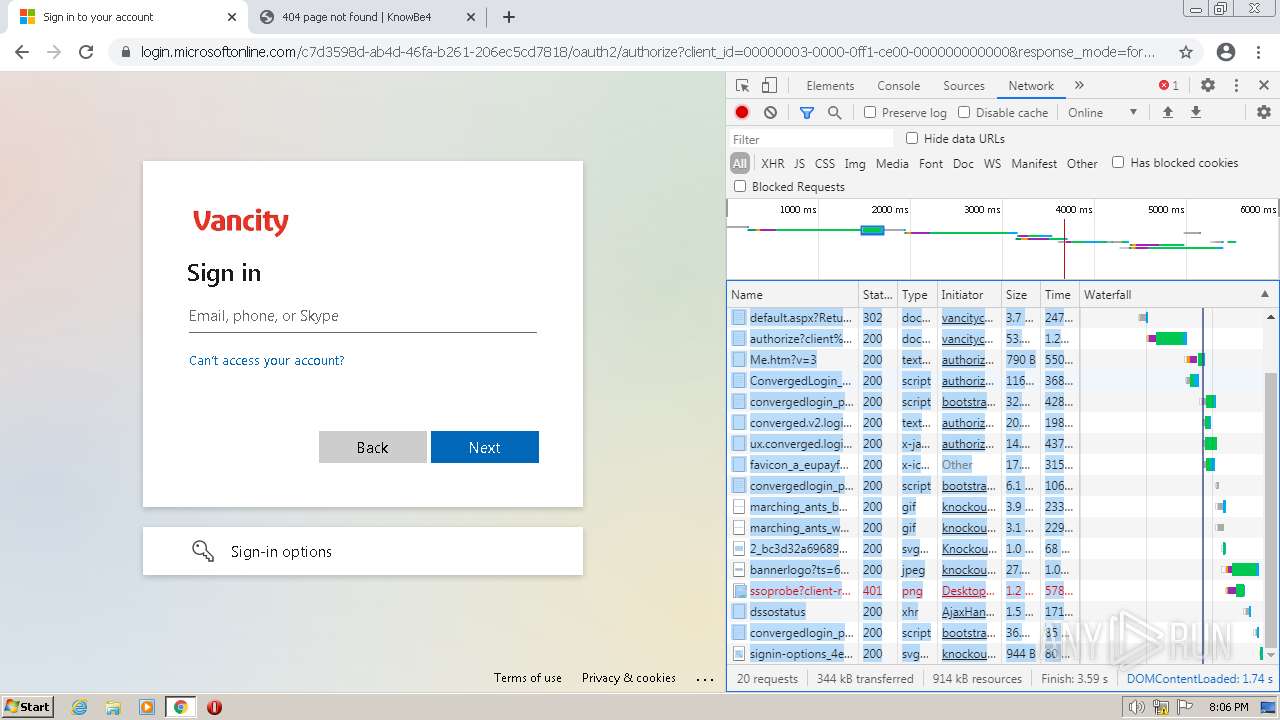Open media player from taskbar
The height and width of the screenshot is (720, 1280).
(x=146, y=707)
